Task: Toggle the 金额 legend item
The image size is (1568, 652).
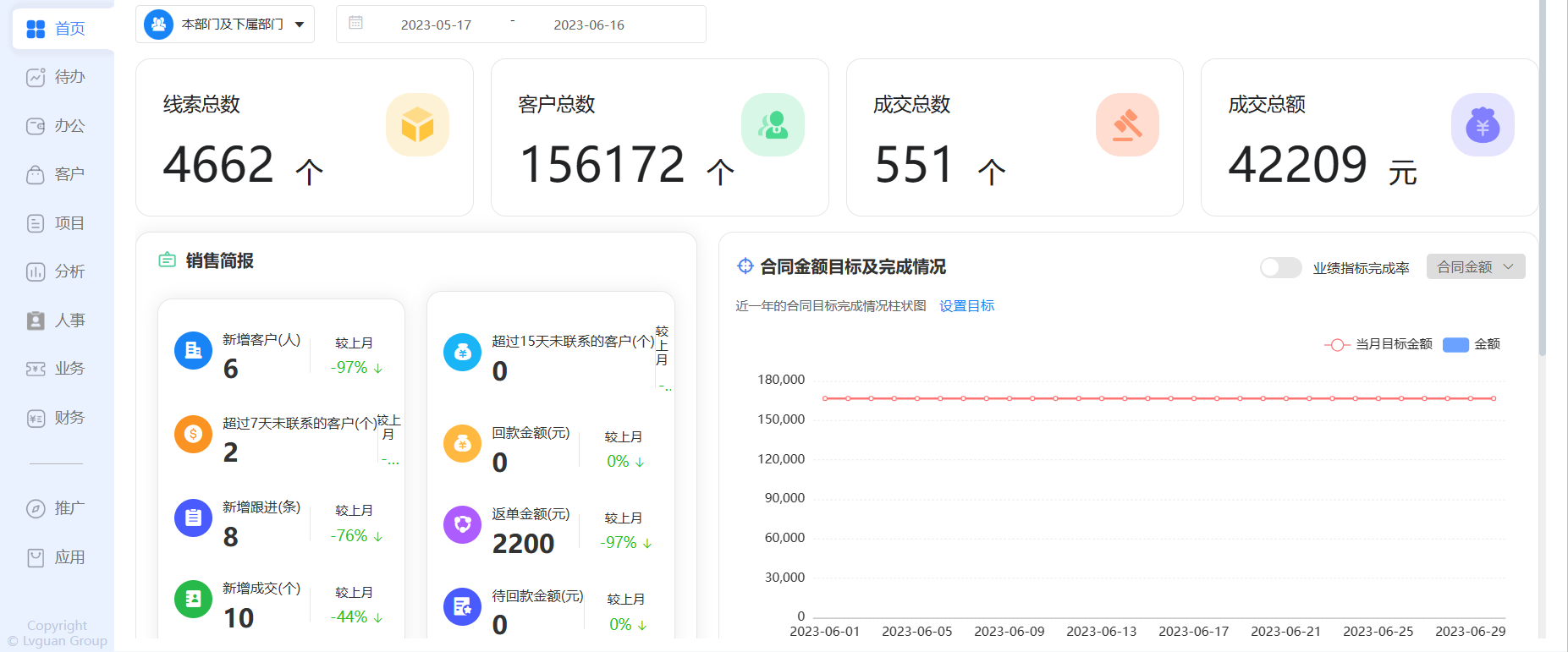Action: pos(1471,344)
